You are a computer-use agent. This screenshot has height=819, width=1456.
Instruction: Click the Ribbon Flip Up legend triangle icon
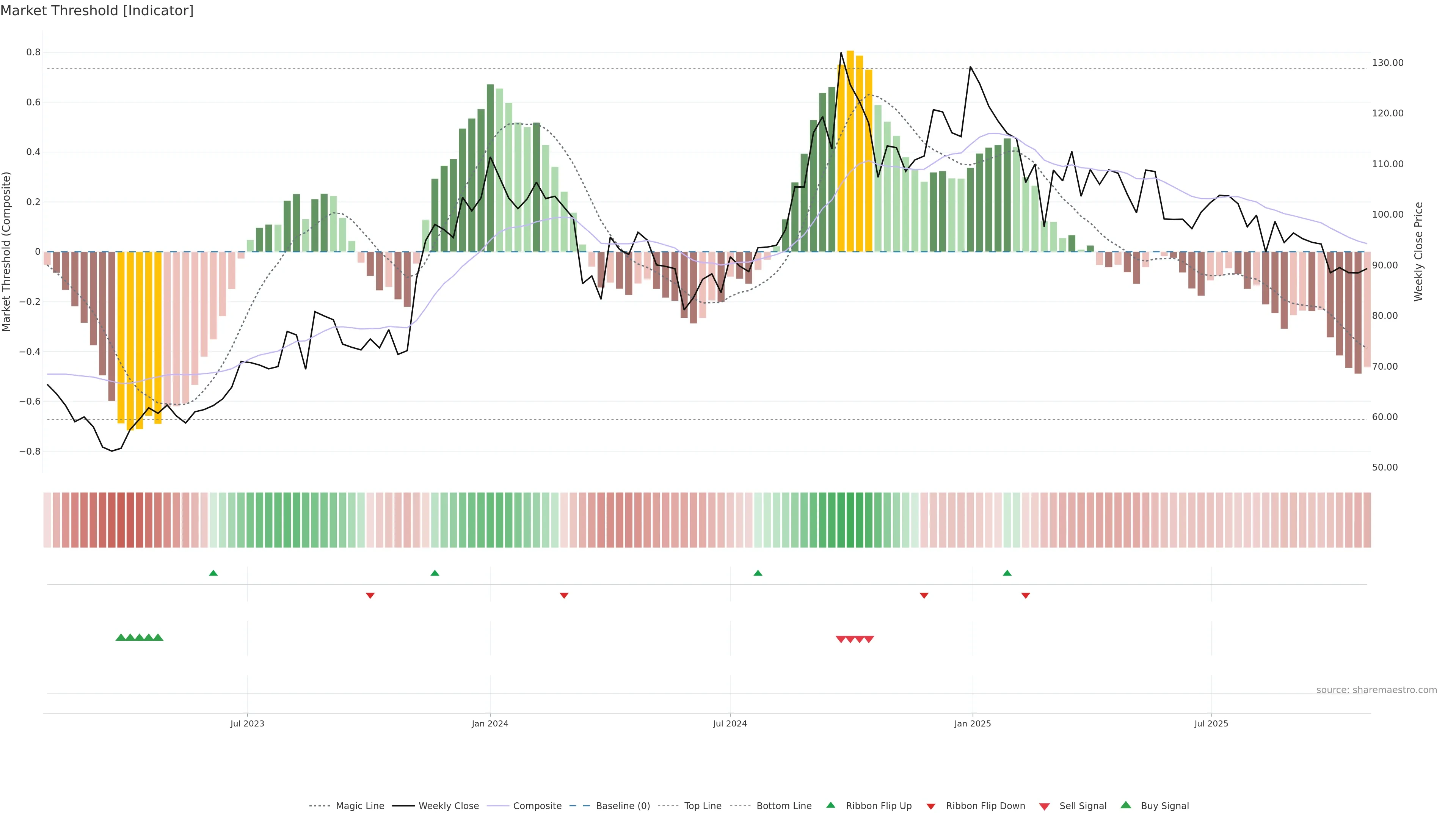coord(830,805)
